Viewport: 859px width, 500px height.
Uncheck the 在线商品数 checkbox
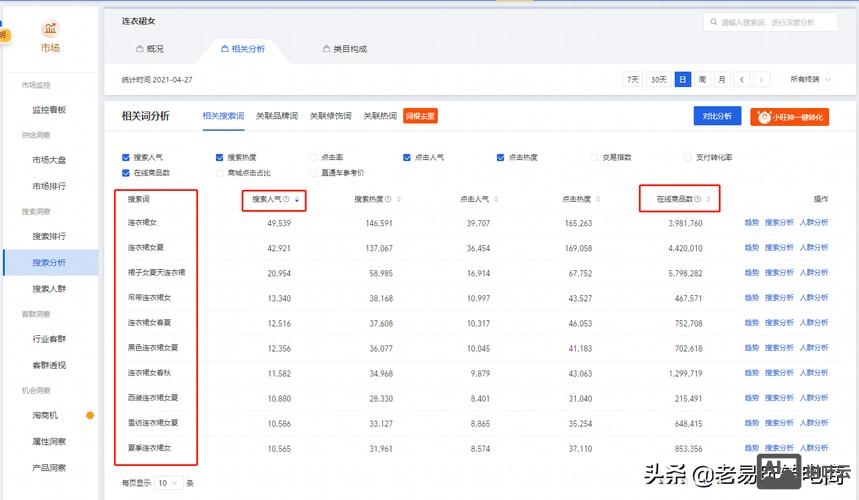click(x=126, y=173)
